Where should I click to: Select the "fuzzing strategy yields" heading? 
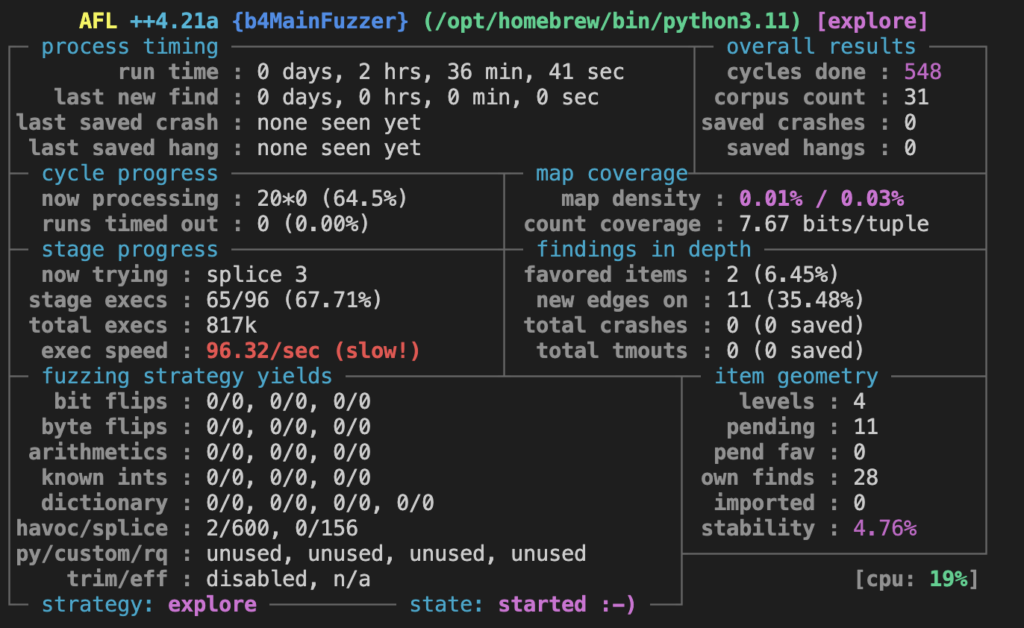click(187, 376)
